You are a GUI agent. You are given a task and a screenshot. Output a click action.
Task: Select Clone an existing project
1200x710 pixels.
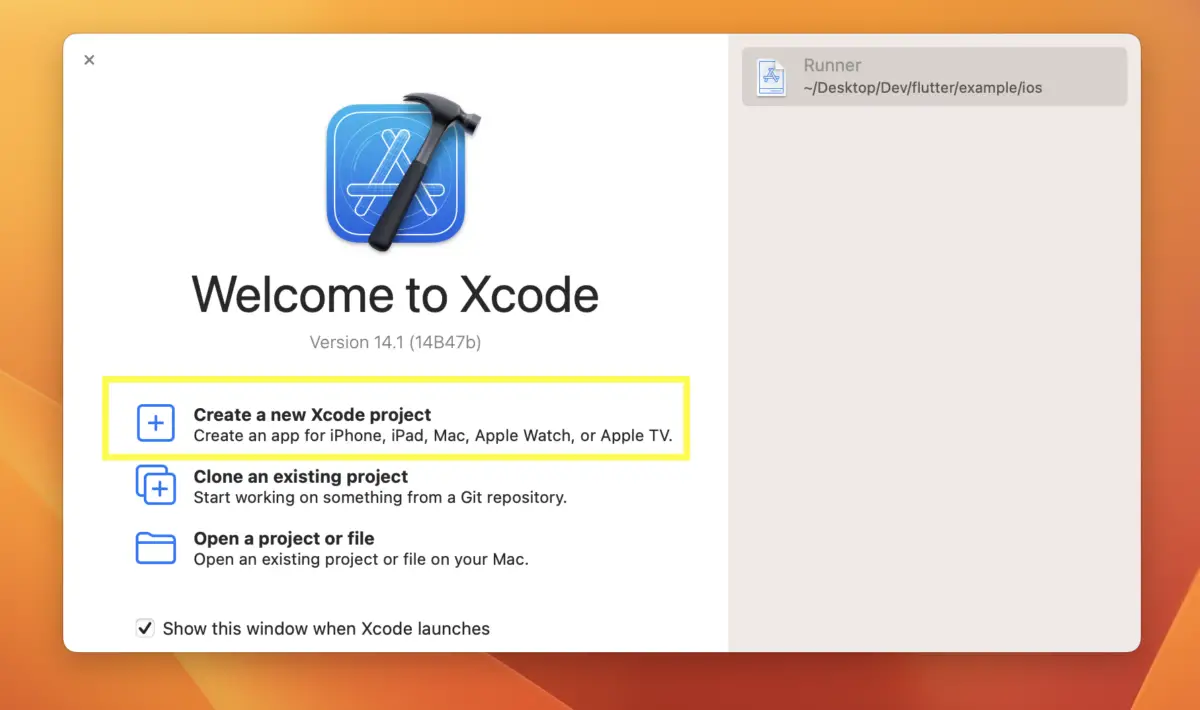click(351, 486)
